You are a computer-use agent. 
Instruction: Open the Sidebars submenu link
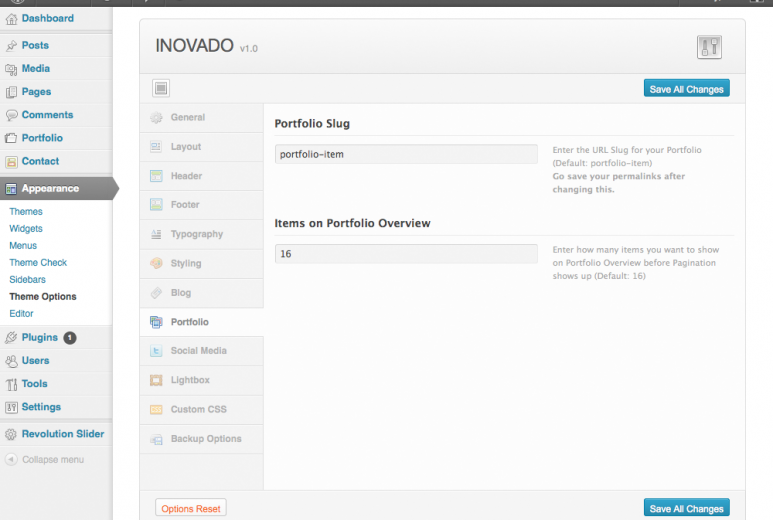click(27, 279)
